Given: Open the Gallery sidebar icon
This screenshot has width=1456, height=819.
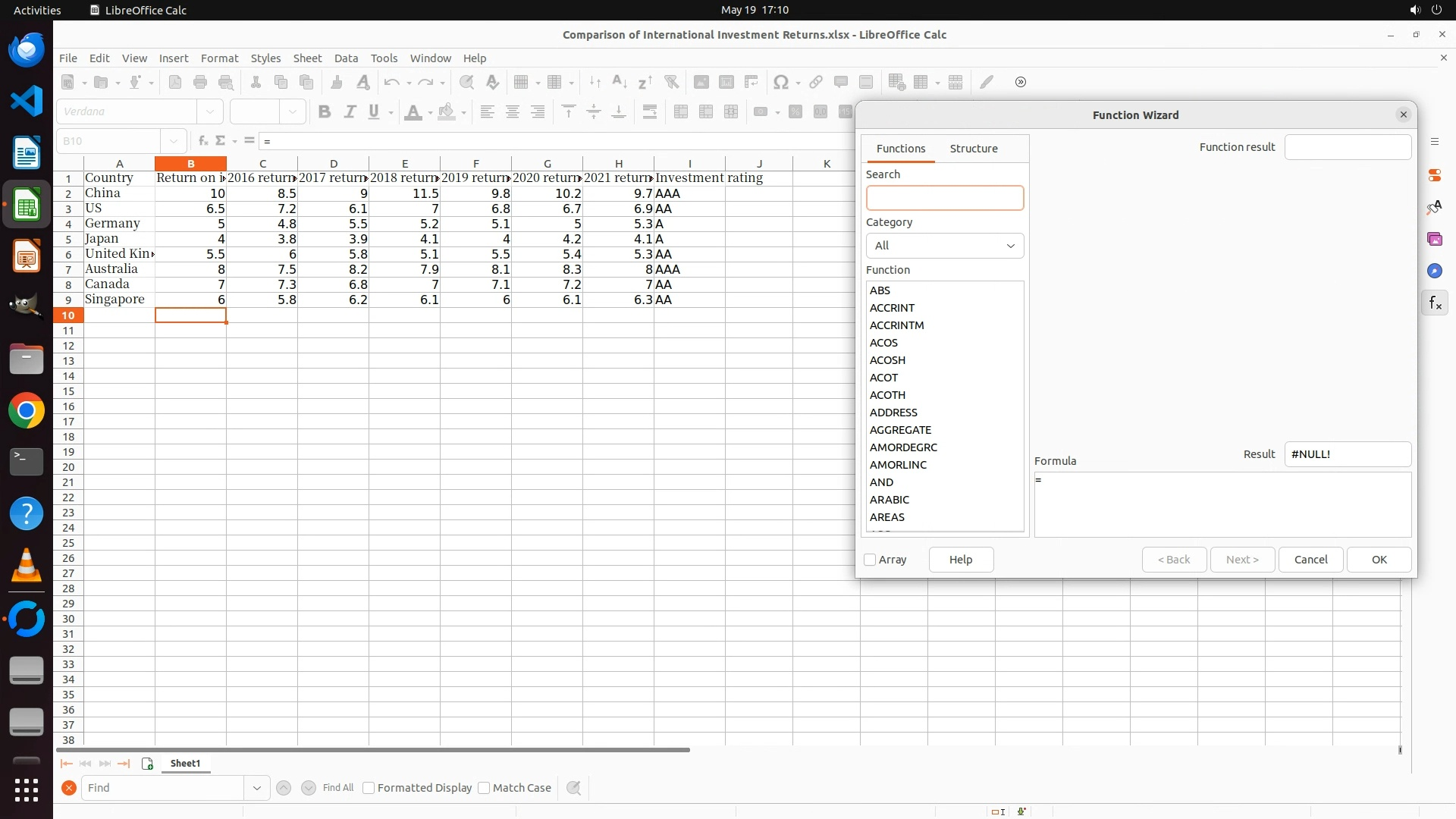Looking at the screenshot, I should click(x=1434, y=239).
